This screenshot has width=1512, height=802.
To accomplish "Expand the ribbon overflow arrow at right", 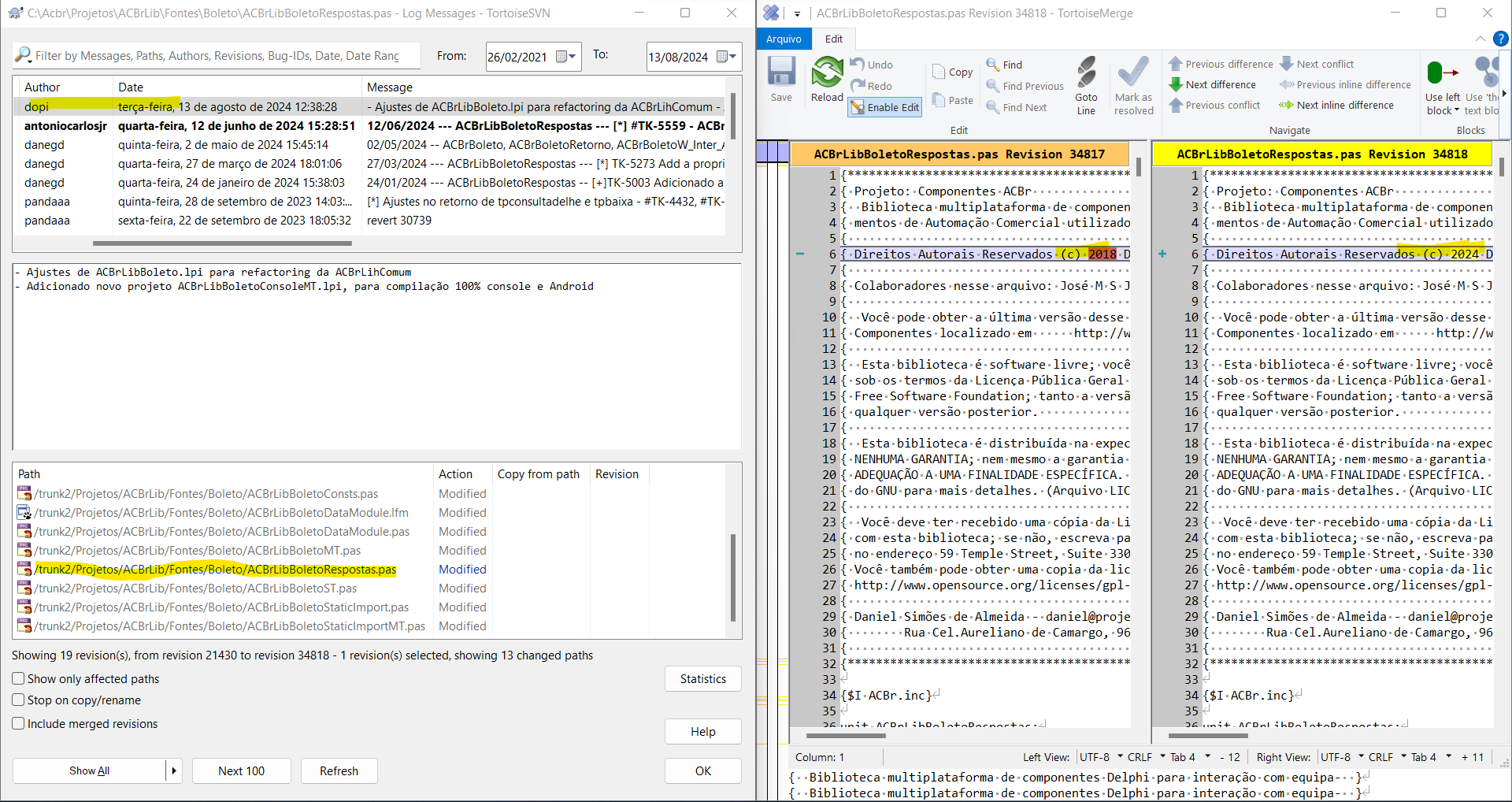I will click(x=1505, y=93).
